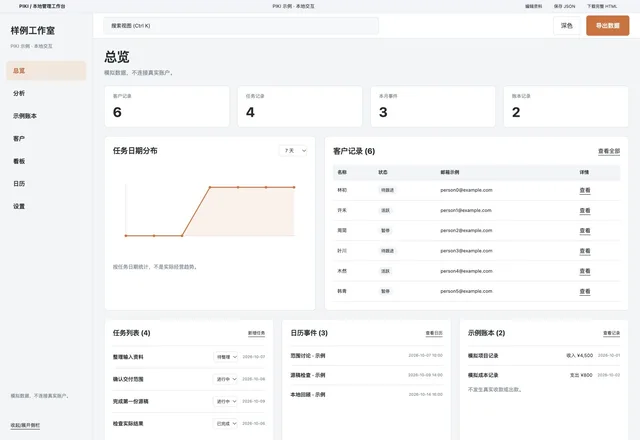Click 查看 for person1@example.com

(x=585, y=211)
